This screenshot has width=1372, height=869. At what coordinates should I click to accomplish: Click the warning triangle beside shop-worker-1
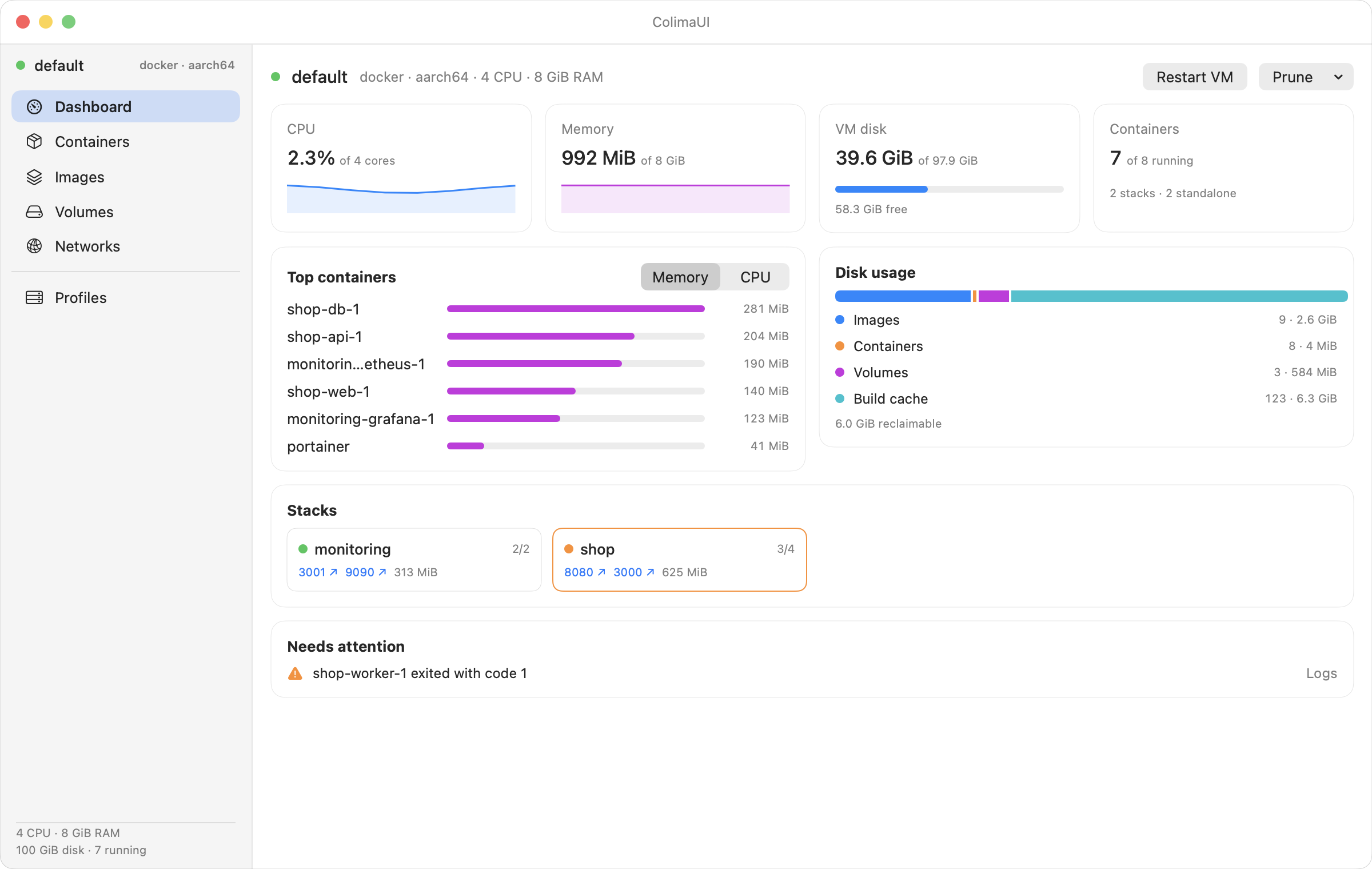295,673
